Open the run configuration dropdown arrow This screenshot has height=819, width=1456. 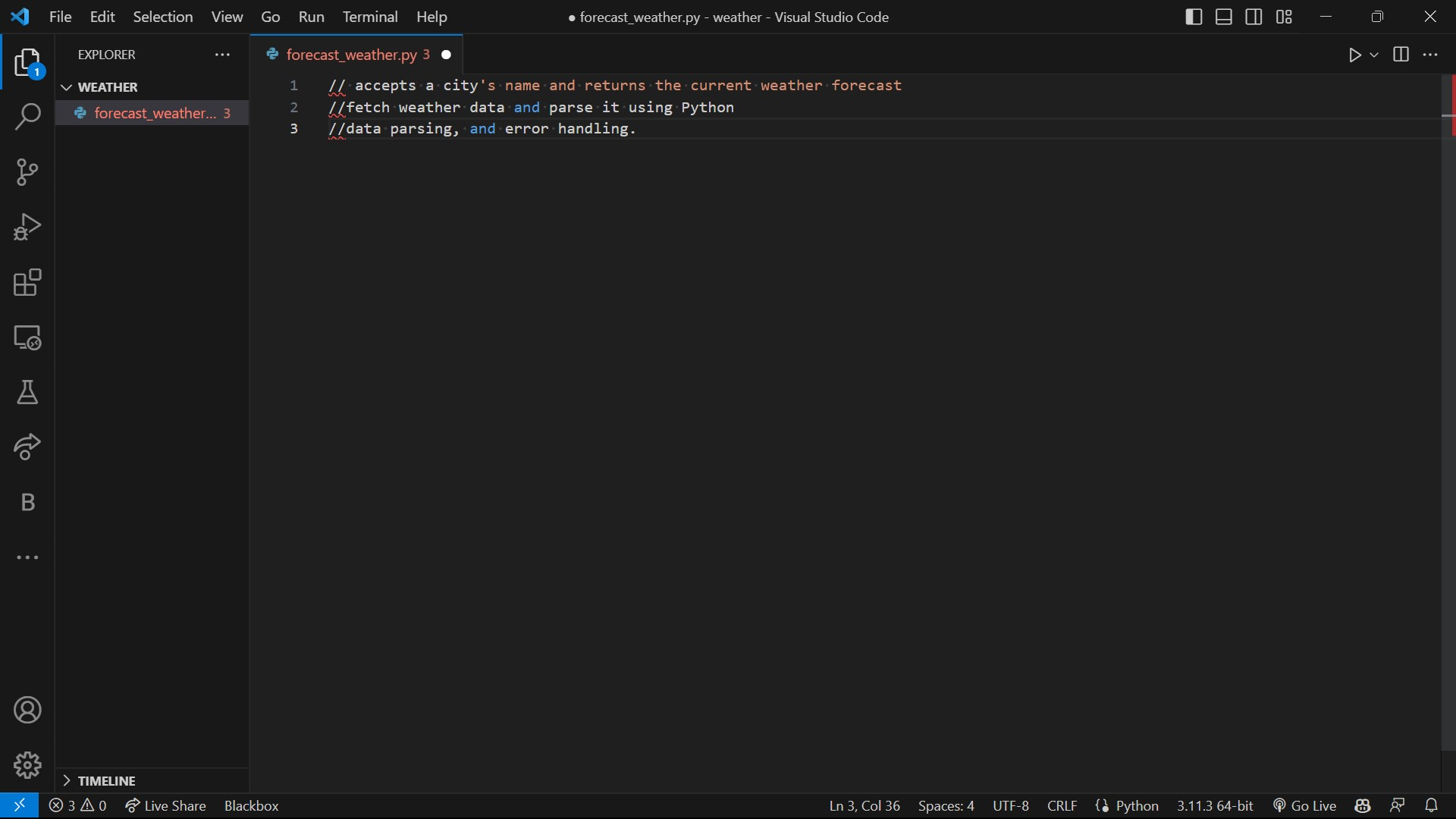[1374, 55]
